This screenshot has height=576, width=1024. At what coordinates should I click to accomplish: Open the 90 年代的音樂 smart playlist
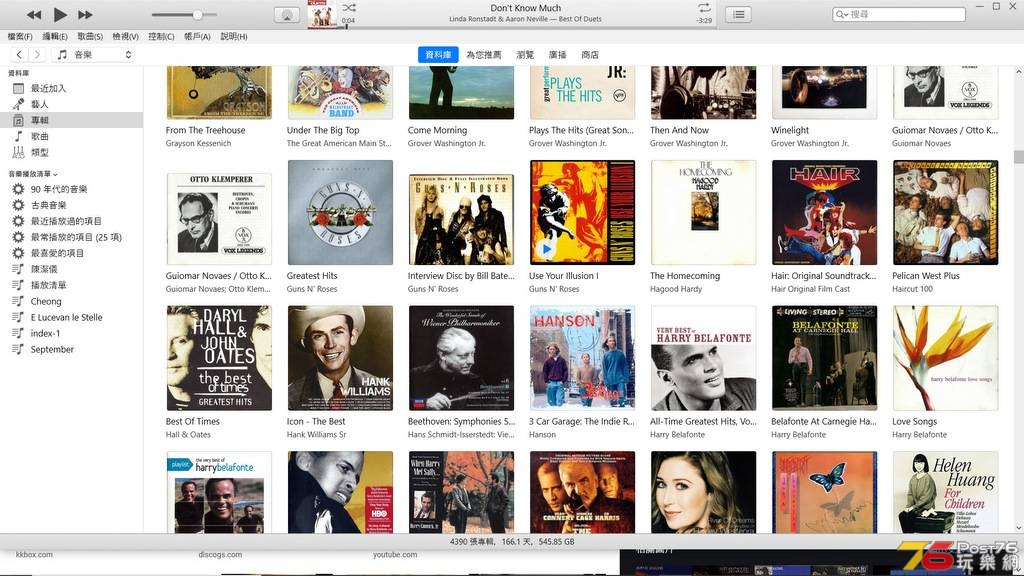(71, 189)
